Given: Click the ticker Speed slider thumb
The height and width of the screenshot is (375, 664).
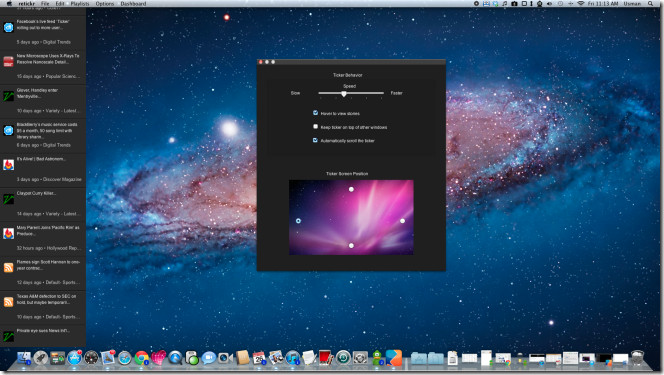Looking at the screenshot, I should point(344,94).
